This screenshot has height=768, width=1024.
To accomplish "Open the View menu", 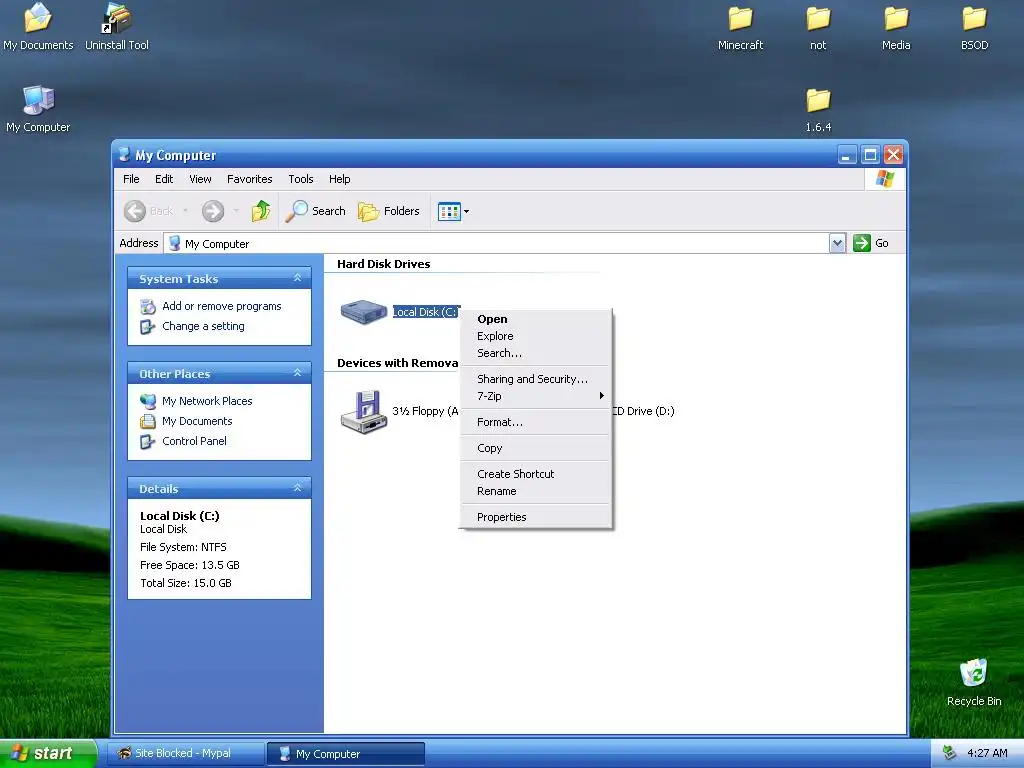I will point(200,179).
